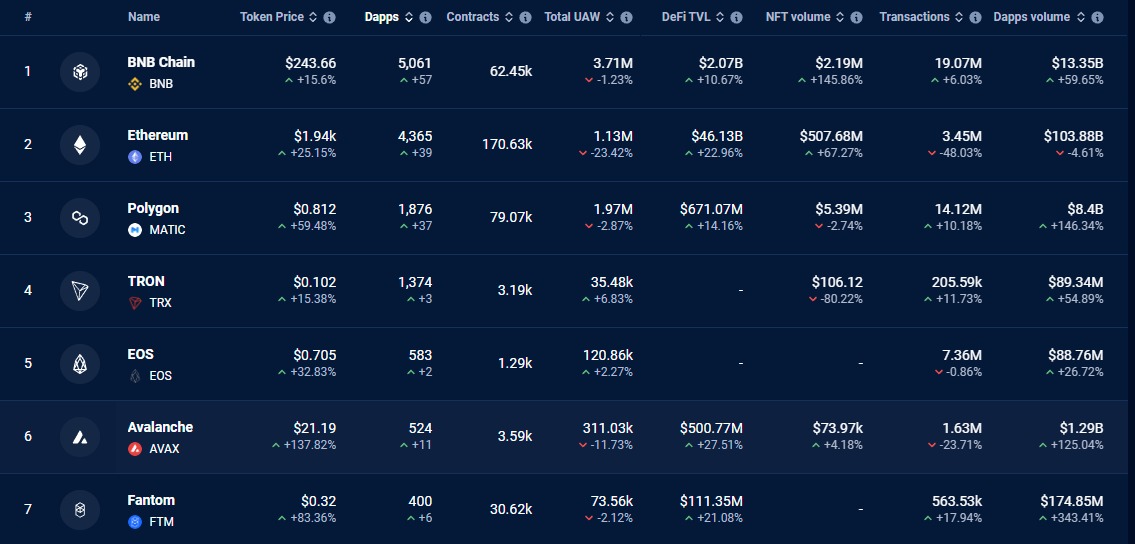The image size is (1135, 544).
Task: Click the Contracts header label
Action: [x=473, y=17]
